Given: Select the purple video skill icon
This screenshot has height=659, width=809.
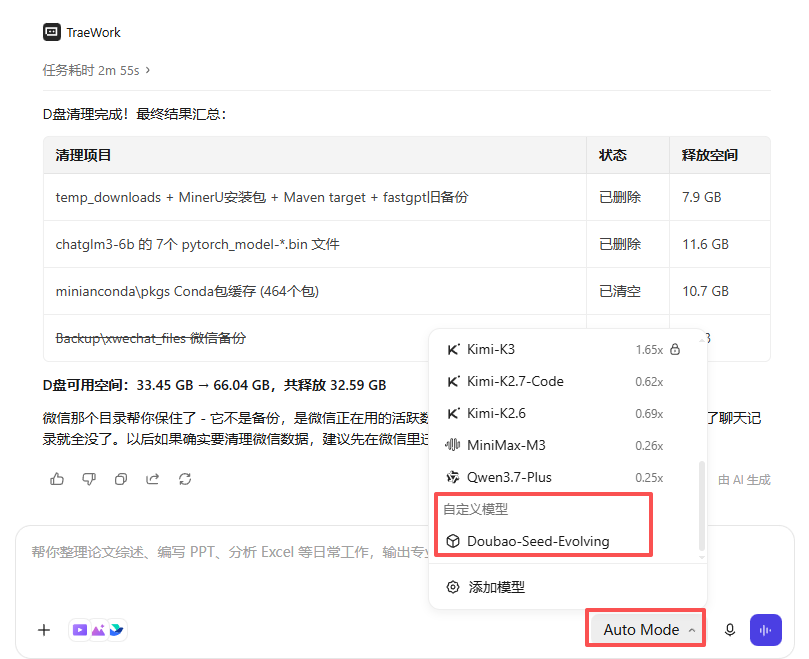Looking at the screenshot, I should [x=80, y=630].
